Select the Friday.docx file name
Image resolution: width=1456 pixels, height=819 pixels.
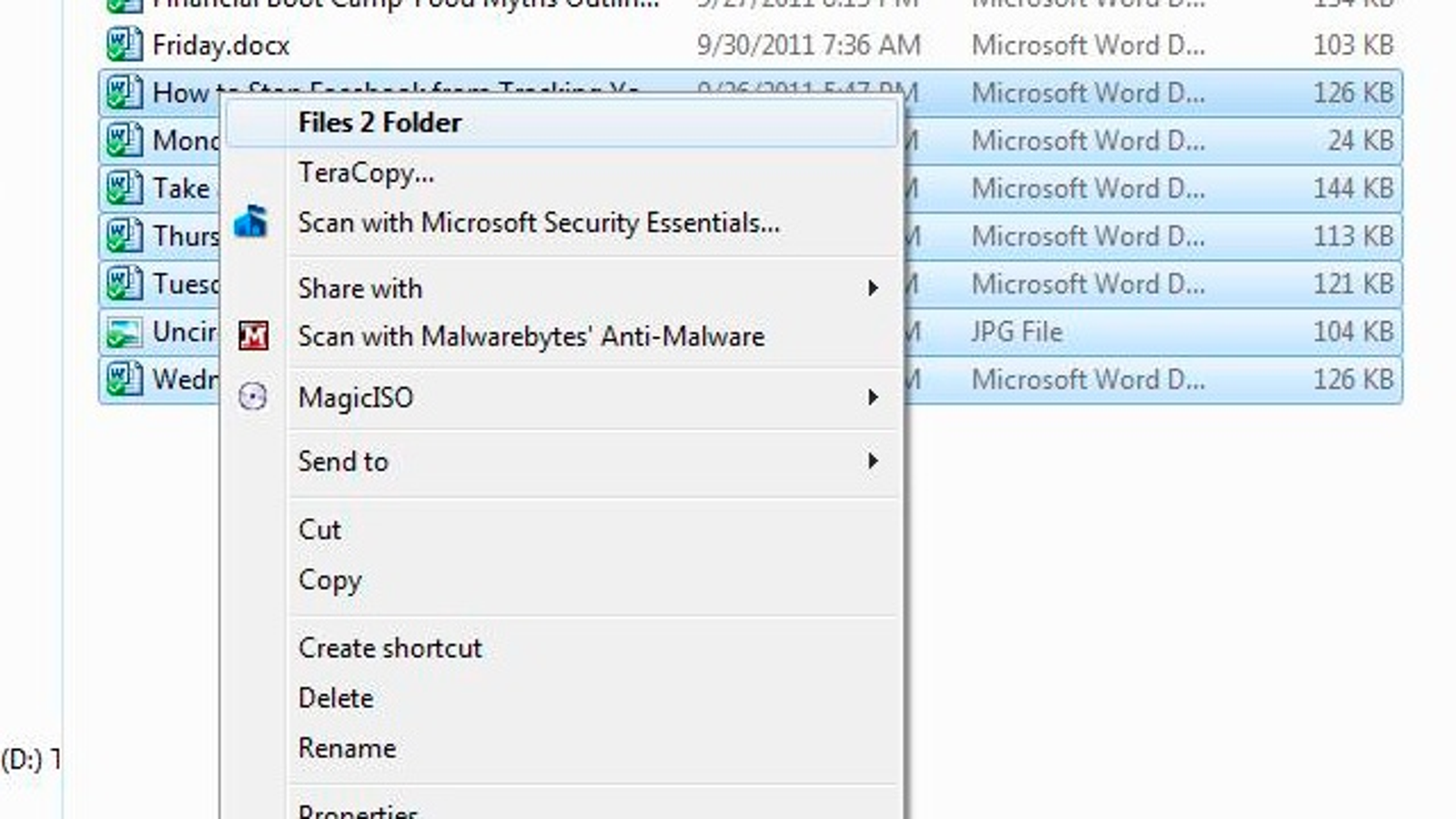click(221, 45)
